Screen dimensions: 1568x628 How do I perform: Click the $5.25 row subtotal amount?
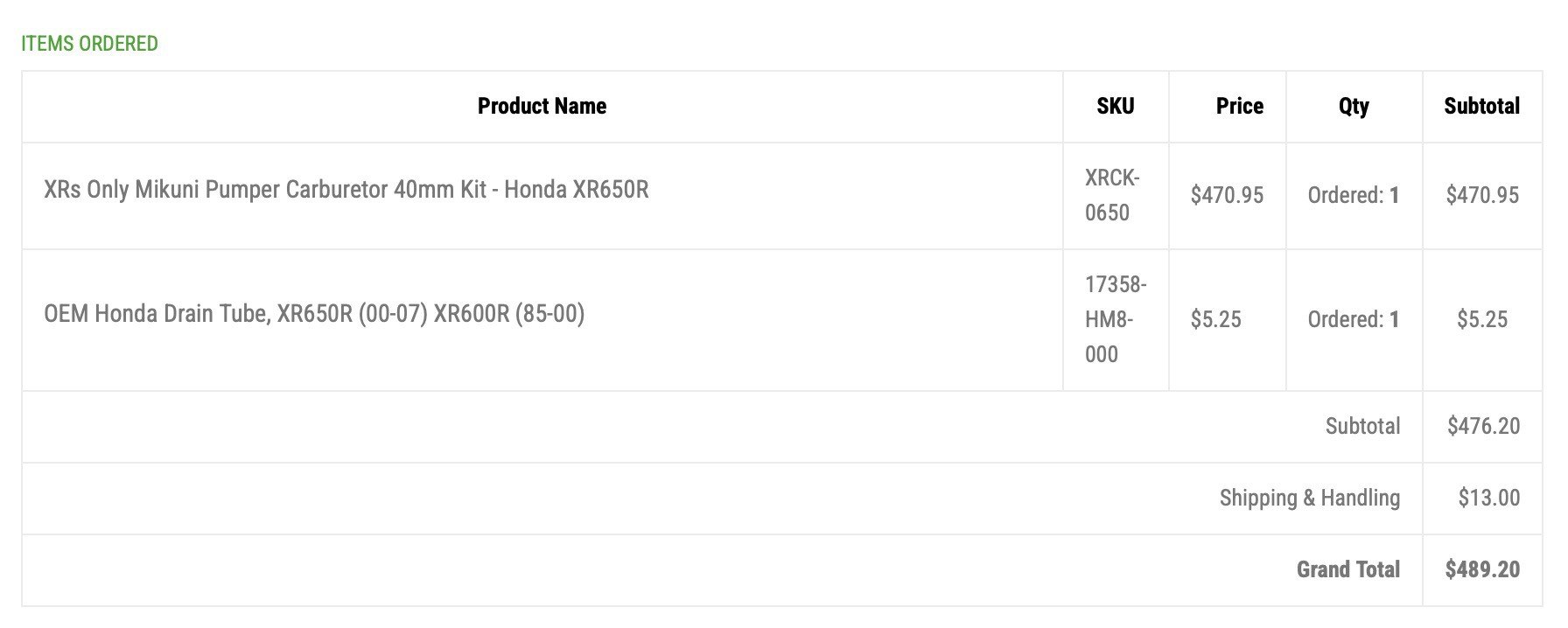1482,319
